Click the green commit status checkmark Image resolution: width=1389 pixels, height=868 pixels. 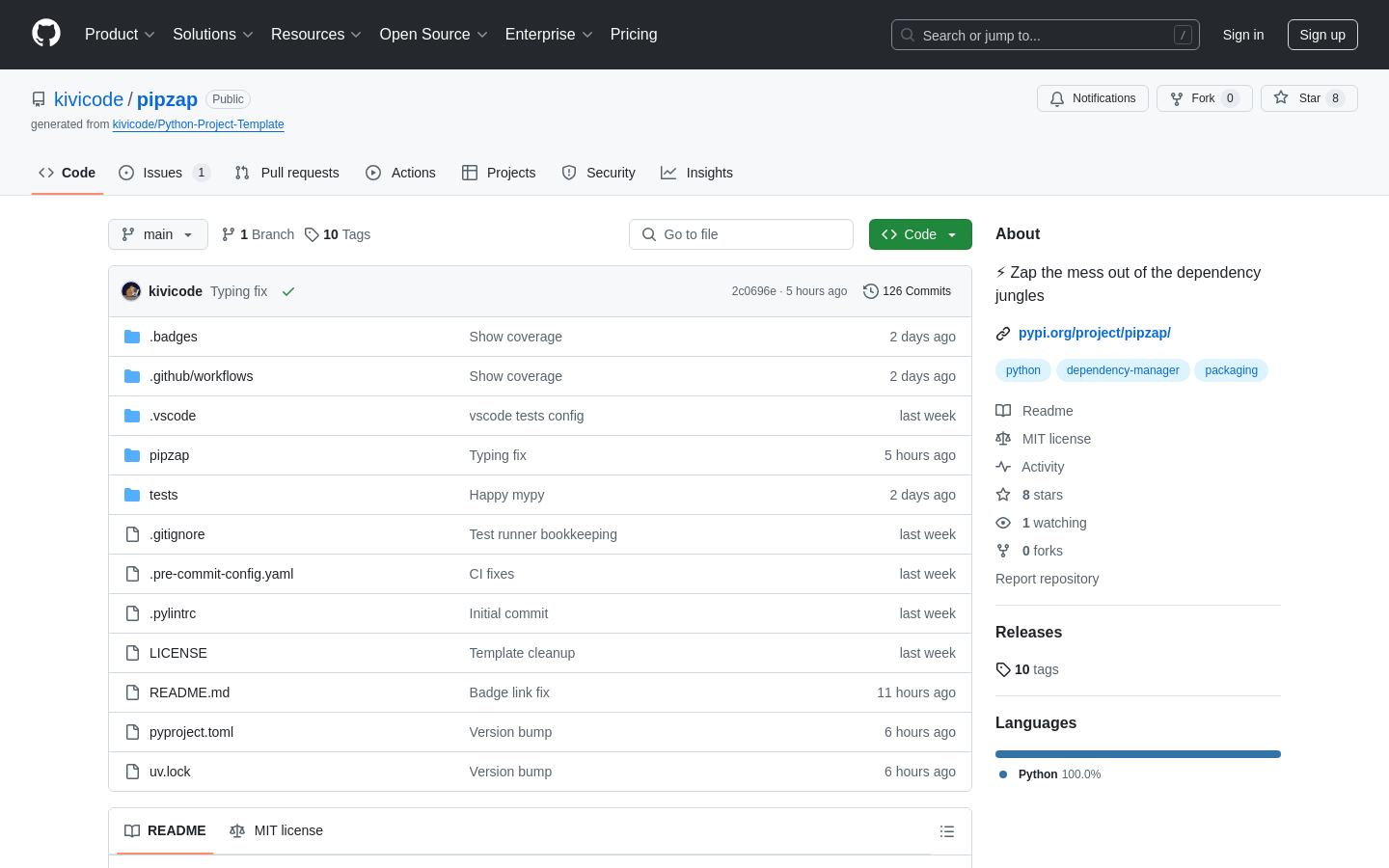click(287, 291)
